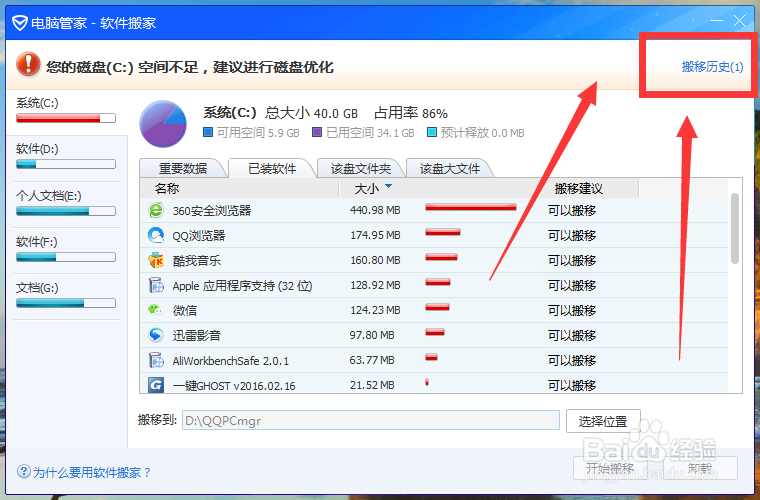760x500 pixels.
Task: Select the 迅雷影音 row name
Action: (197, 336)
